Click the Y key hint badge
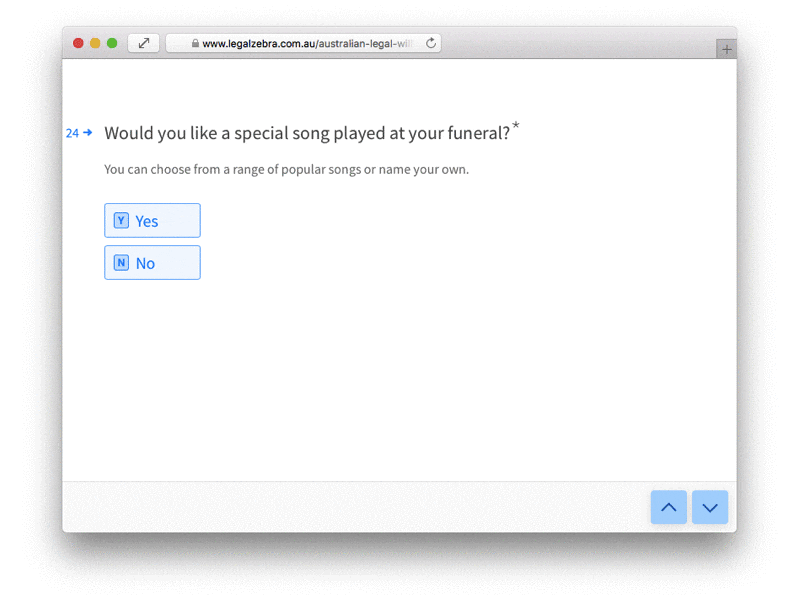Viewport: 800px width, 600px height. pos(121,221)
